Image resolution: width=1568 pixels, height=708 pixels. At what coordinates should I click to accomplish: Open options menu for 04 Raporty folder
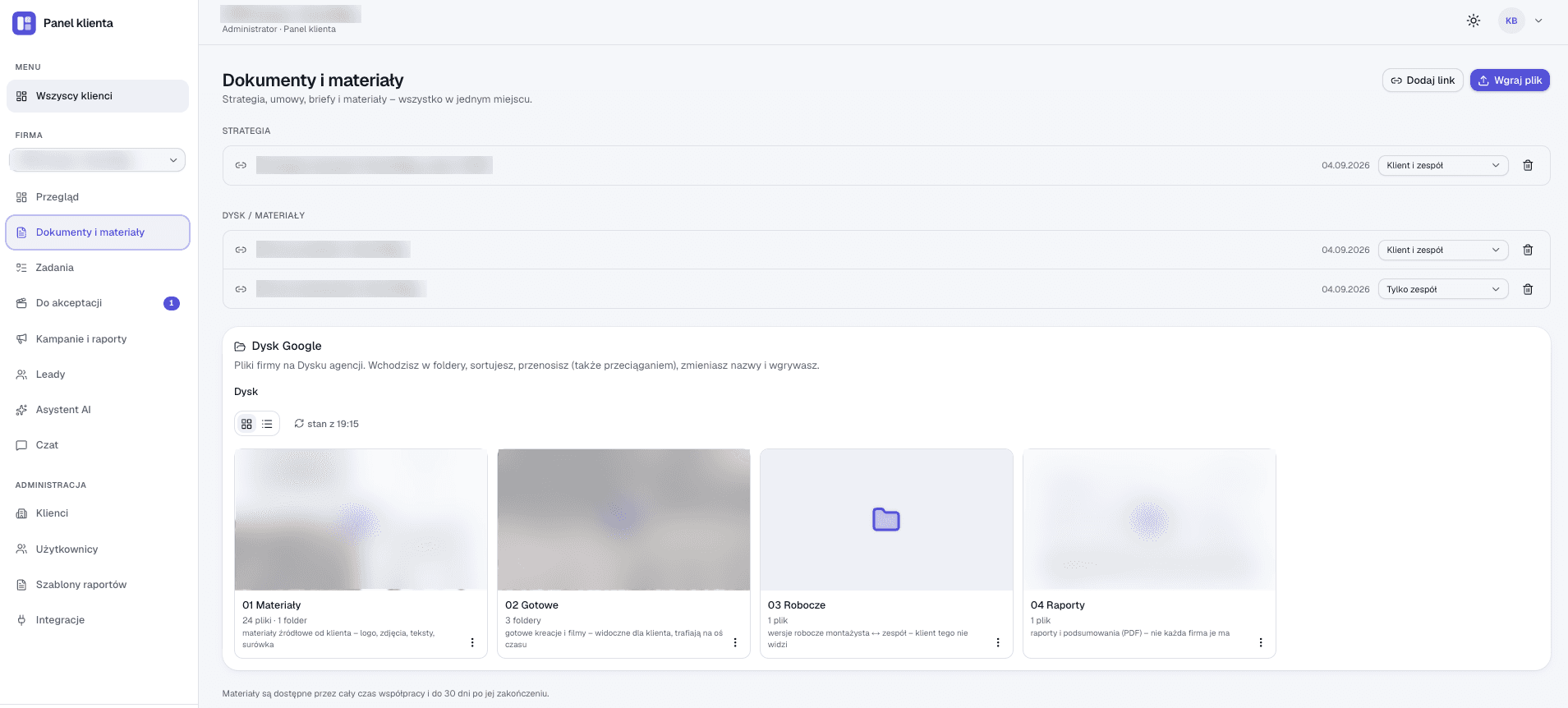(x=1261, y=642)
